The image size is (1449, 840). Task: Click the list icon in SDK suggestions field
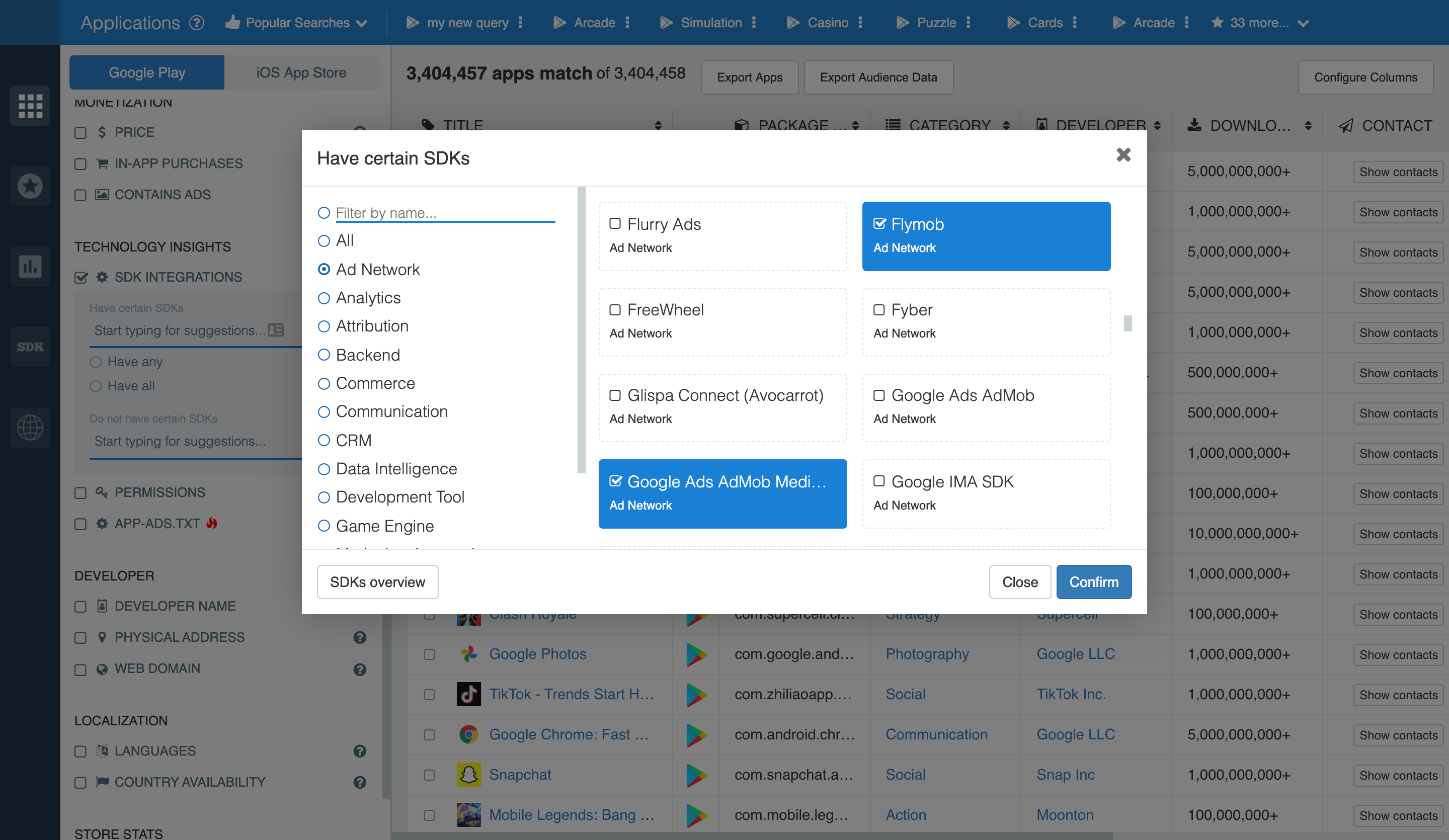click(x=276, y=330)
